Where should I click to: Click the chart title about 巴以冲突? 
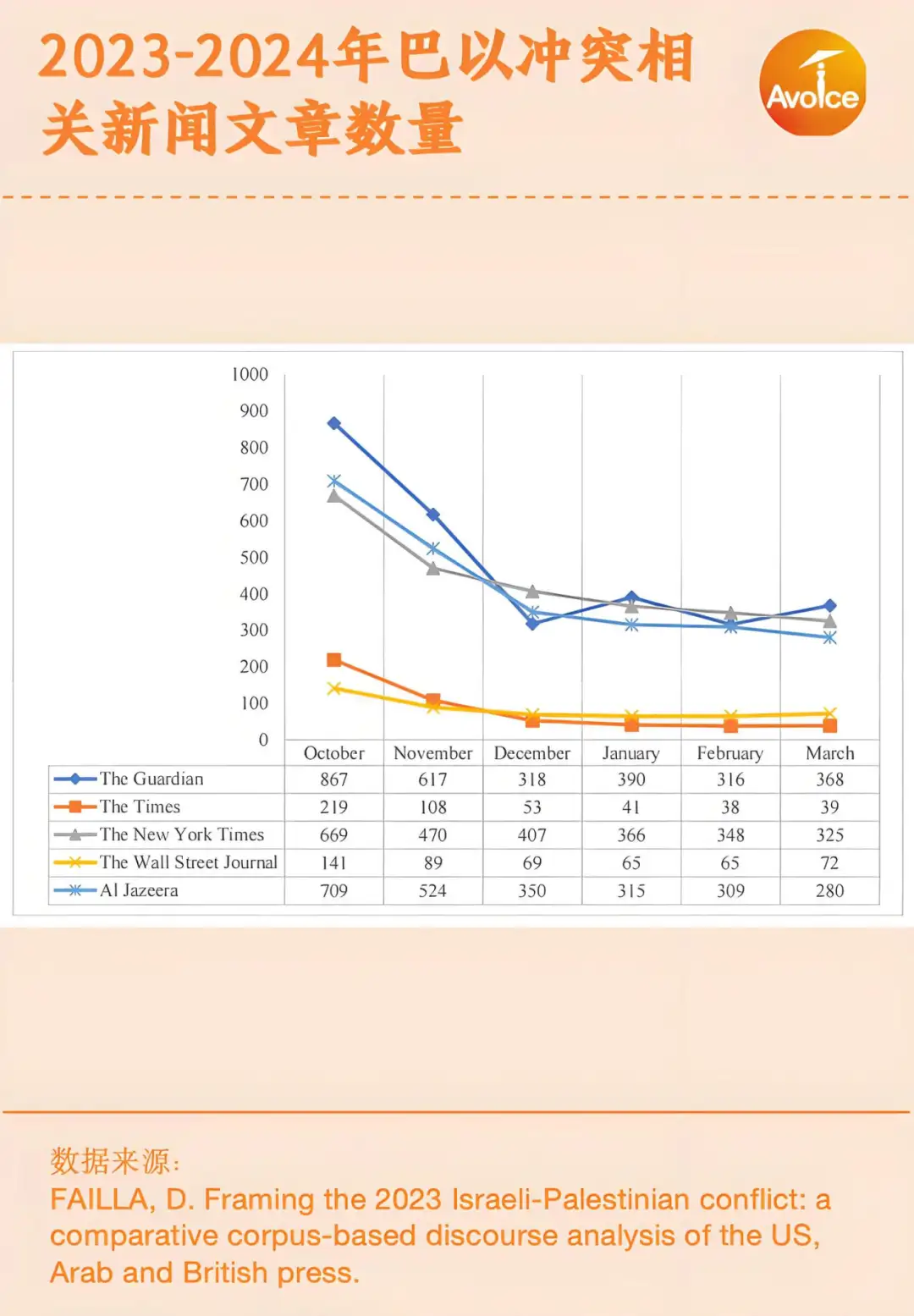click(x=364, y=91)
